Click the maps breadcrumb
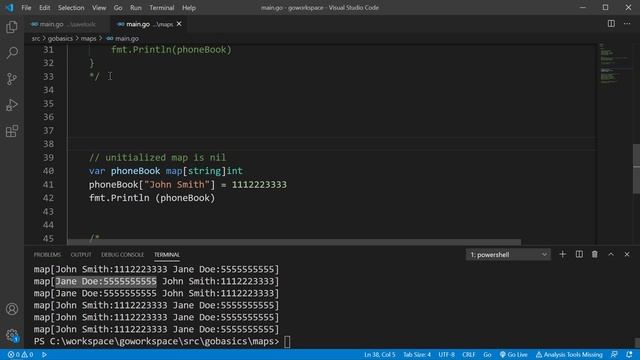 click(88, 38)
